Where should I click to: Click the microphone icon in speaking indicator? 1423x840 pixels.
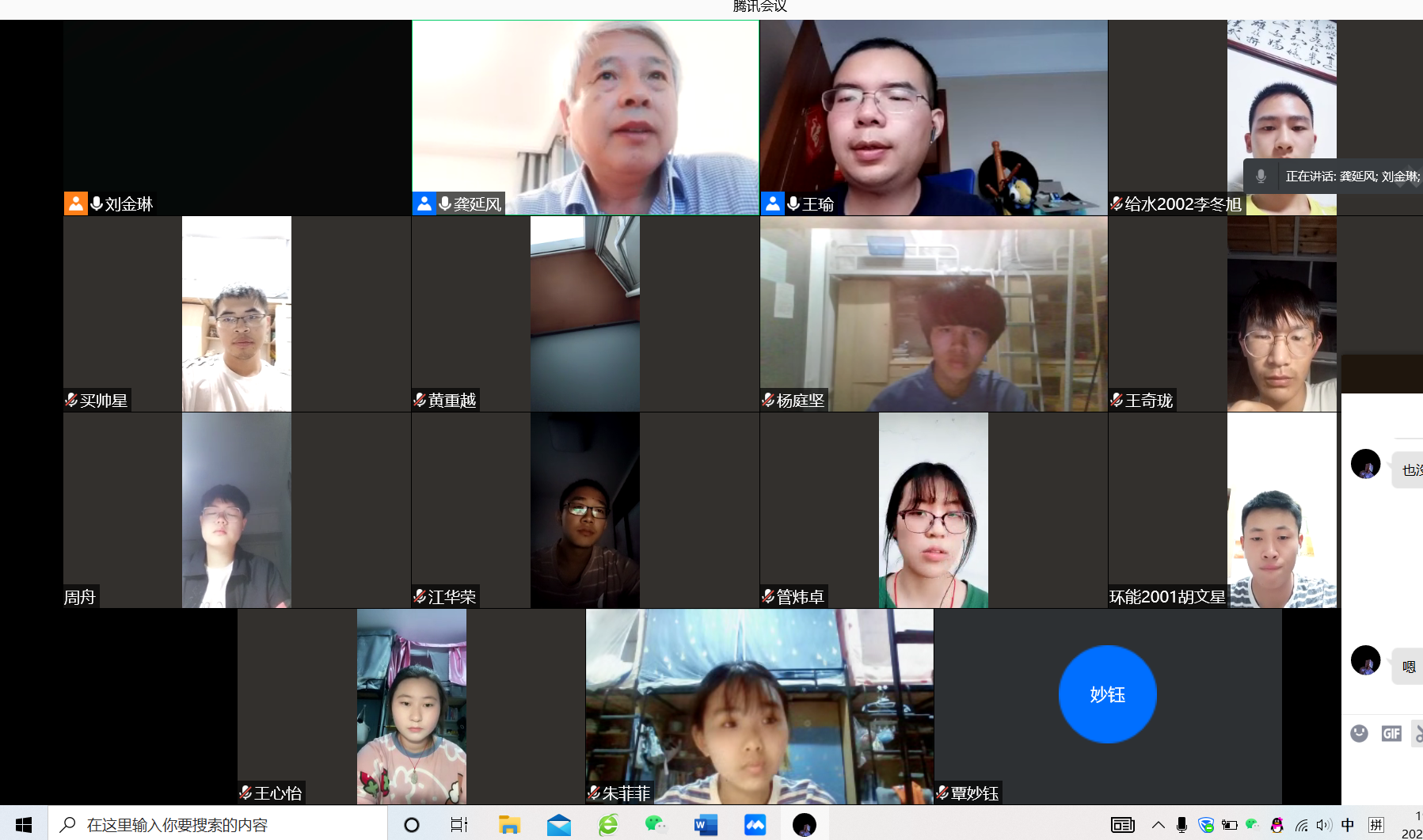pyautogui.click(x=1261, y=176)
